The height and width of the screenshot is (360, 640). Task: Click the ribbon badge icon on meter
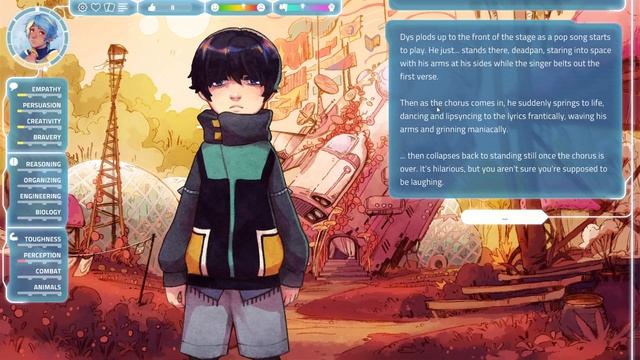331,7
